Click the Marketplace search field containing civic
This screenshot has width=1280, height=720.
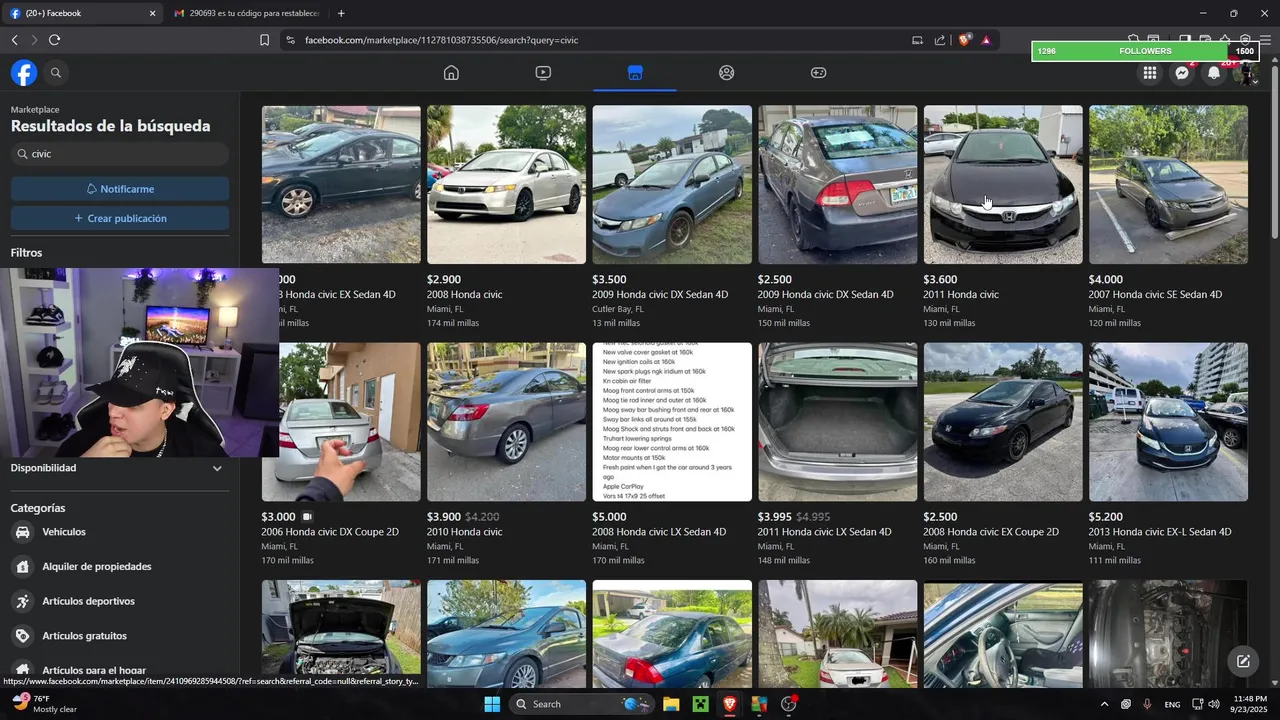pos(120,154)
